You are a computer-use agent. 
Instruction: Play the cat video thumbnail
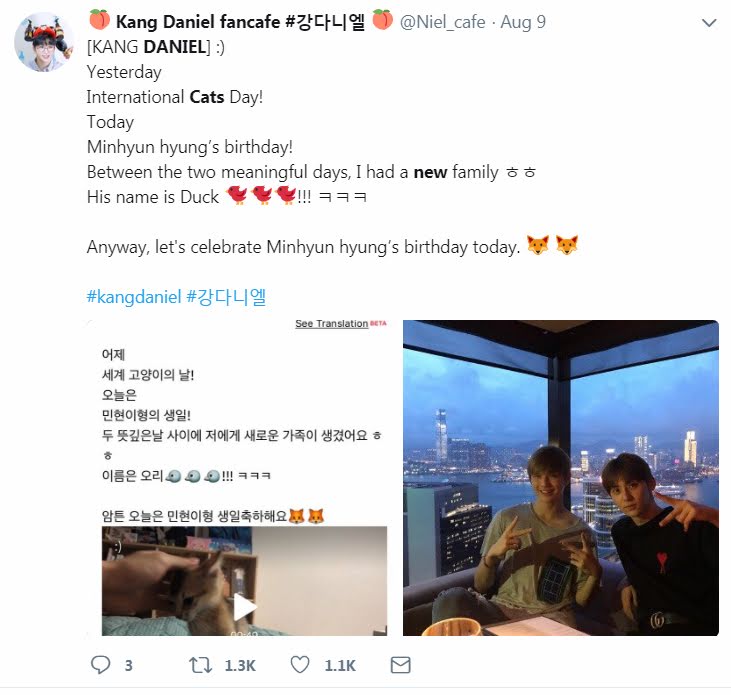pyautogui.click(x=244, y=580)
